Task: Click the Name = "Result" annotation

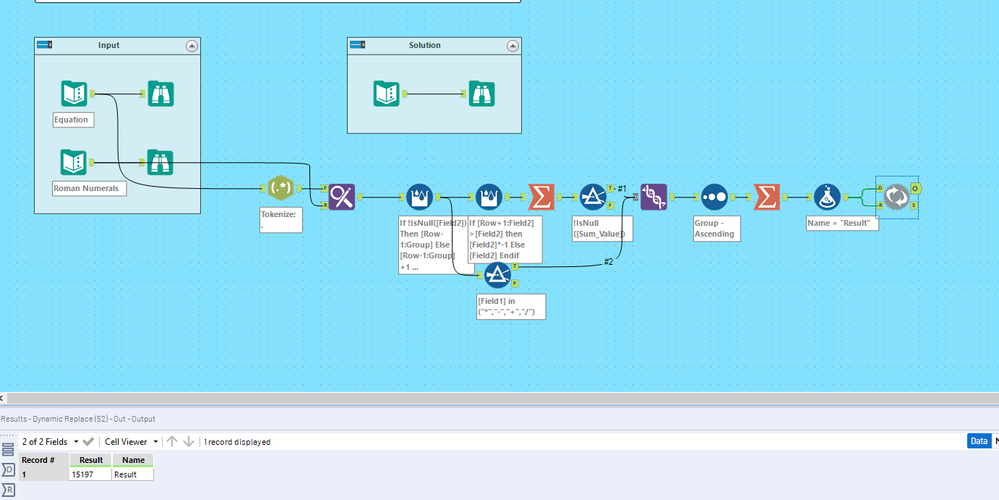Action: coord(842,224)
